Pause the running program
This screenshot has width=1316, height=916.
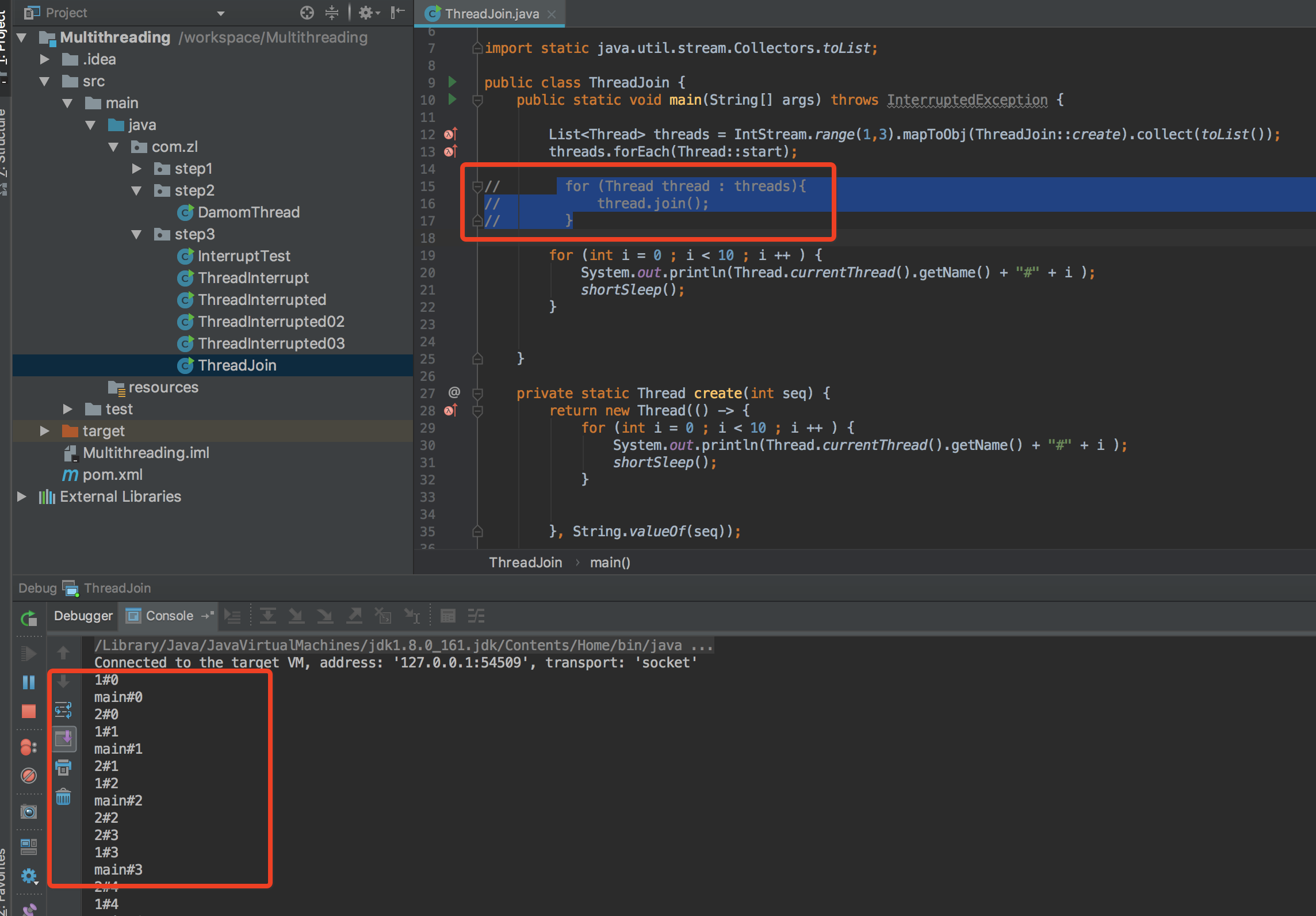(28, 682)
